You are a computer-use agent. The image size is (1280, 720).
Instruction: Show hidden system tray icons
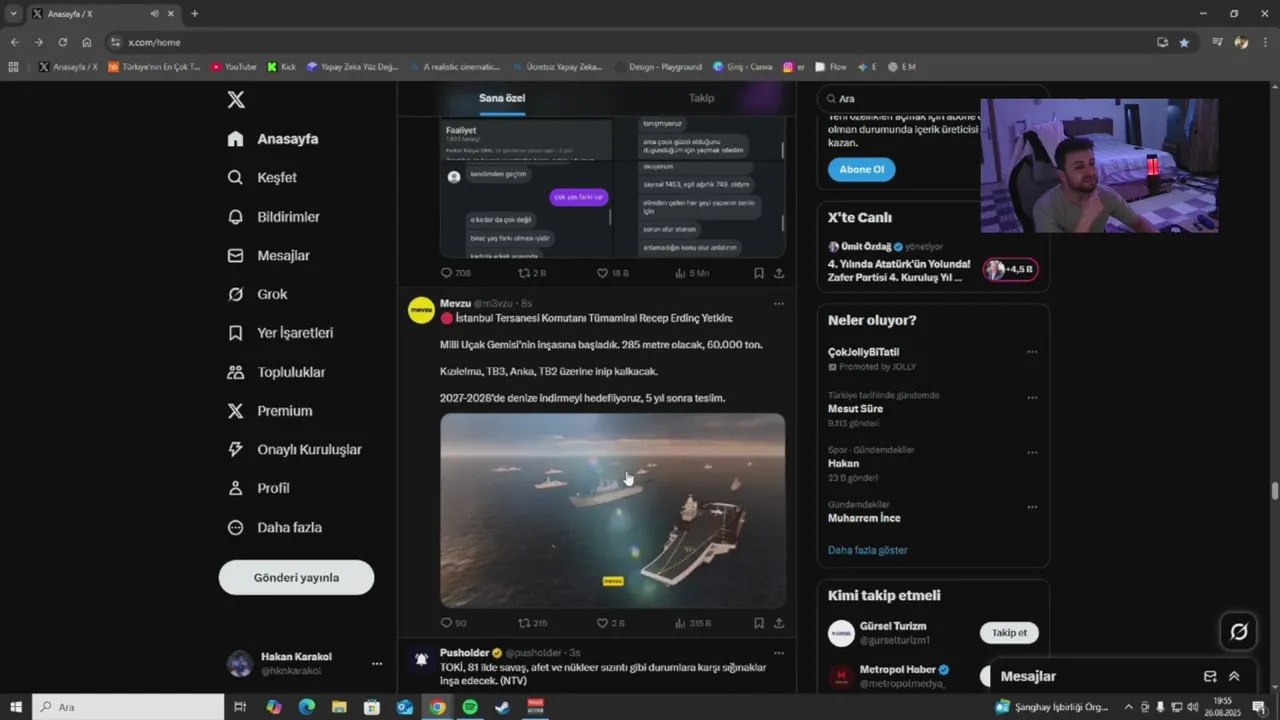pyautogui.click(x=1130, y=707)
